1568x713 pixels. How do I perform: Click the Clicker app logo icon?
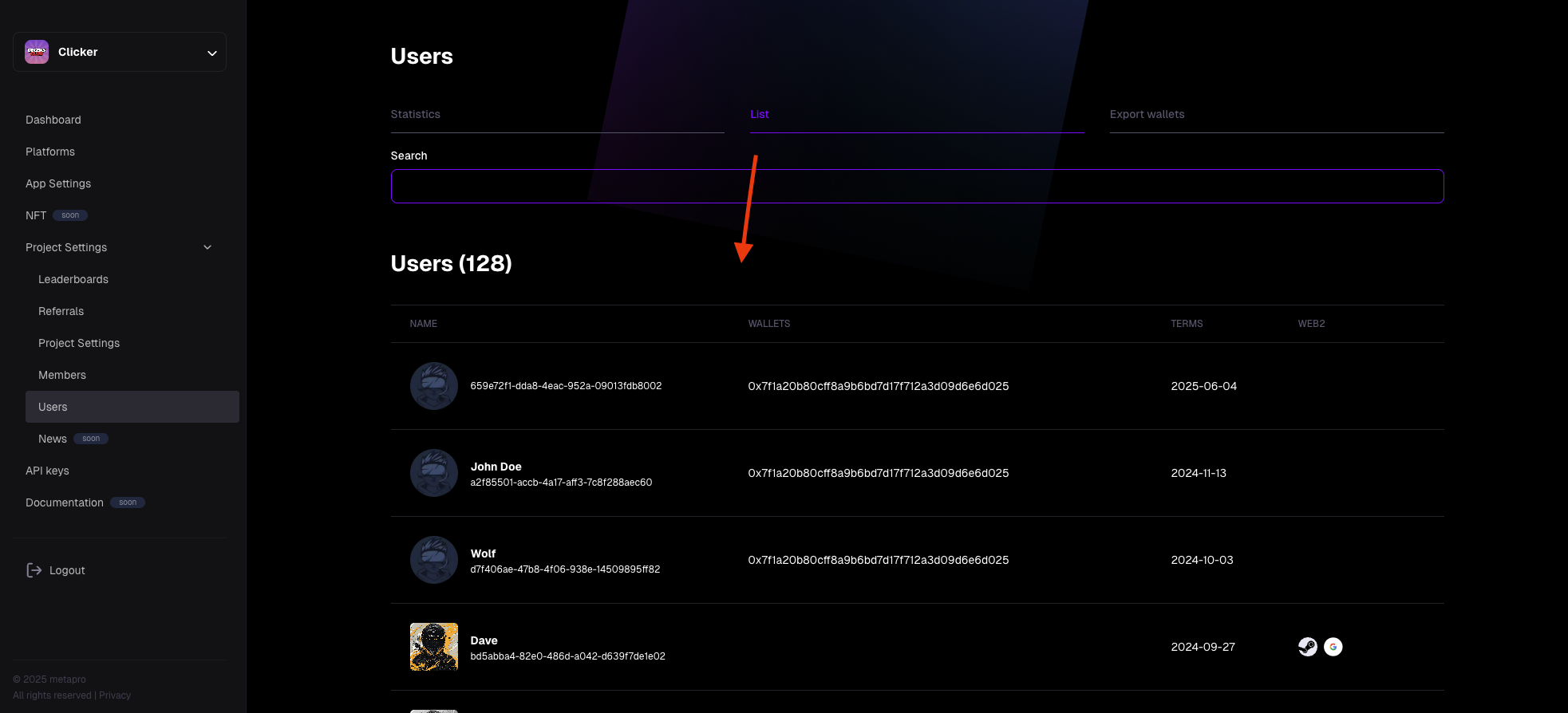37,52
